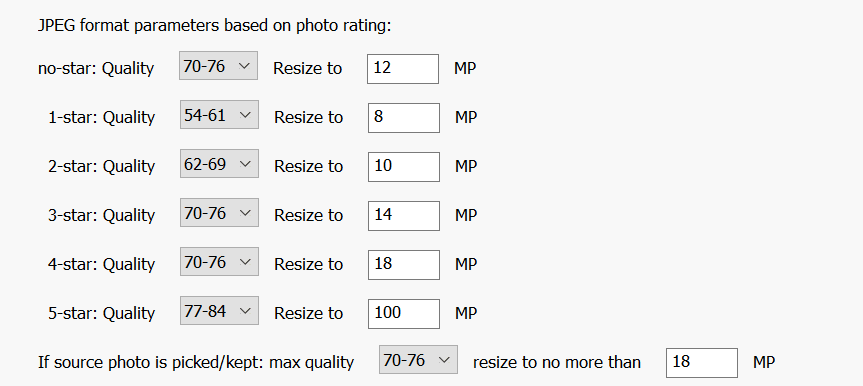Screen dimensions: 863x386
Task: Click the chevron arrow of 5-star quality combo
Action: (x=245, y=312)
